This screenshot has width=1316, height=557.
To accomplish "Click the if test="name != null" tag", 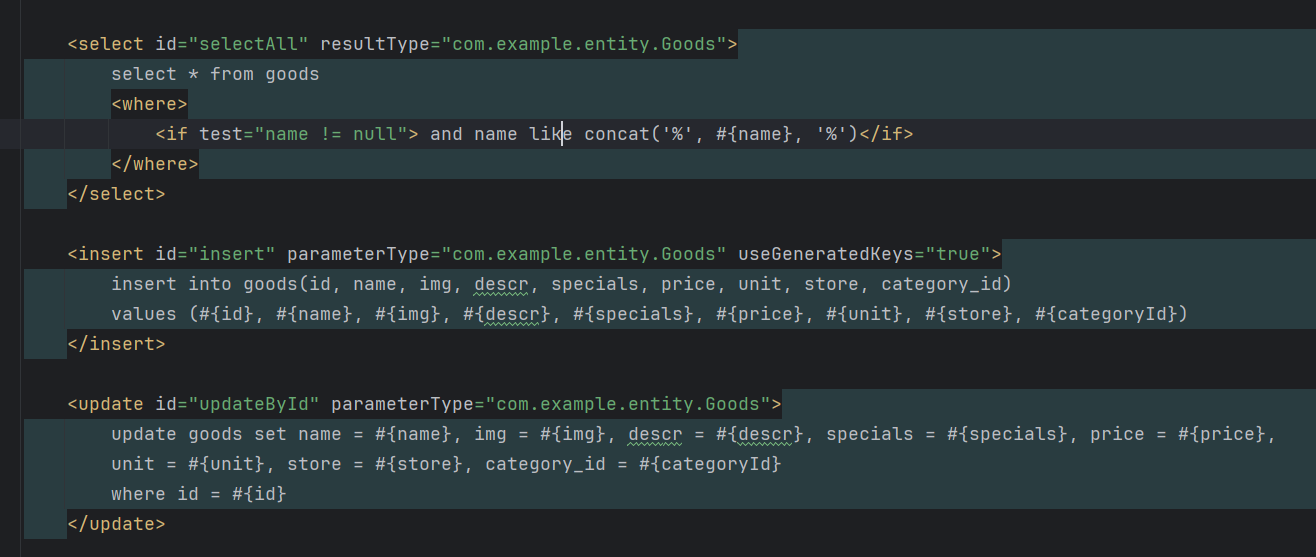I will click(x=287, y=134).
